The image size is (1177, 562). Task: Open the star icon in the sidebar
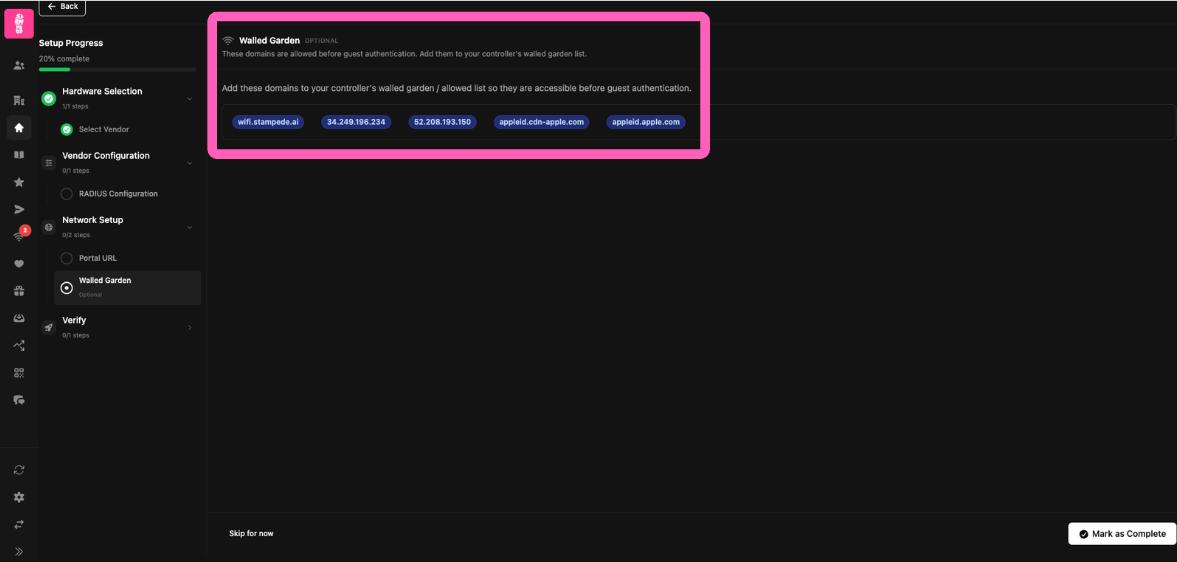pyautogui.click(x=19, y=182)
